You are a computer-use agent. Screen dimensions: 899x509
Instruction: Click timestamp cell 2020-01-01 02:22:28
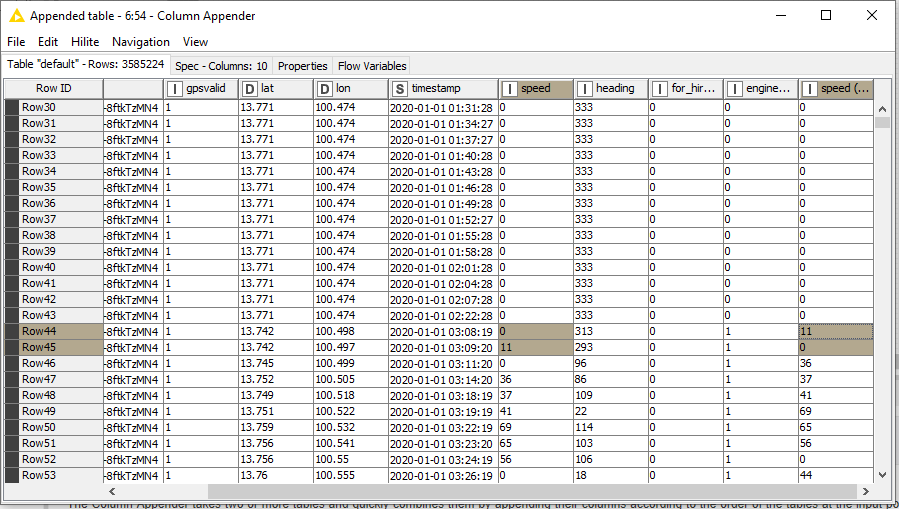pyautogui.click(x=444, y=315)
